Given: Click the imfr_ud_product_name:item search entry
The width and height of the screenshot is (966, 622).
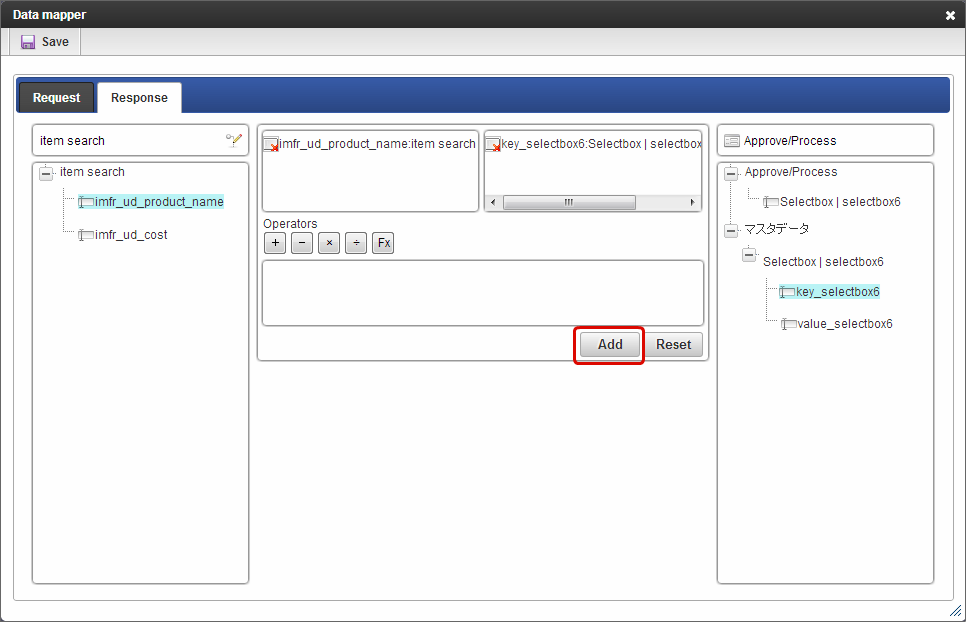Looking at the screenshot, I should pos(377,144).
